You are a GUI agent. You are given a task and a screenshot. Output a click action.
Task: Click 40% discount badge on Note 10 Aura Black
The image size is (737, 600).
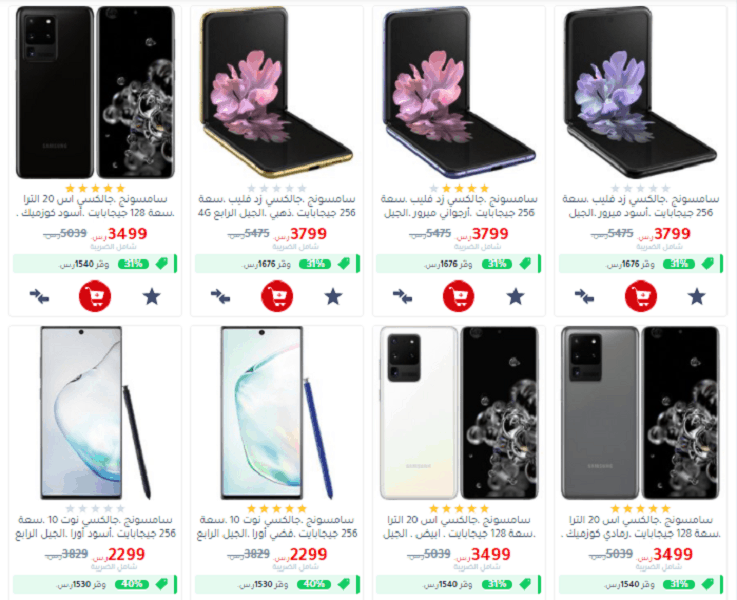click(x=132, y=584)
